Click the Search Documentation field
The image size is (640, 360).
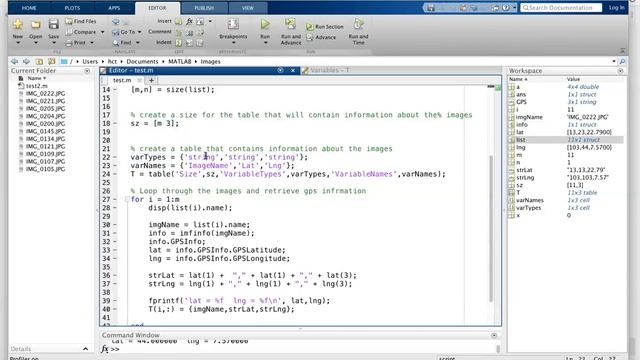(x=561, y=8)
